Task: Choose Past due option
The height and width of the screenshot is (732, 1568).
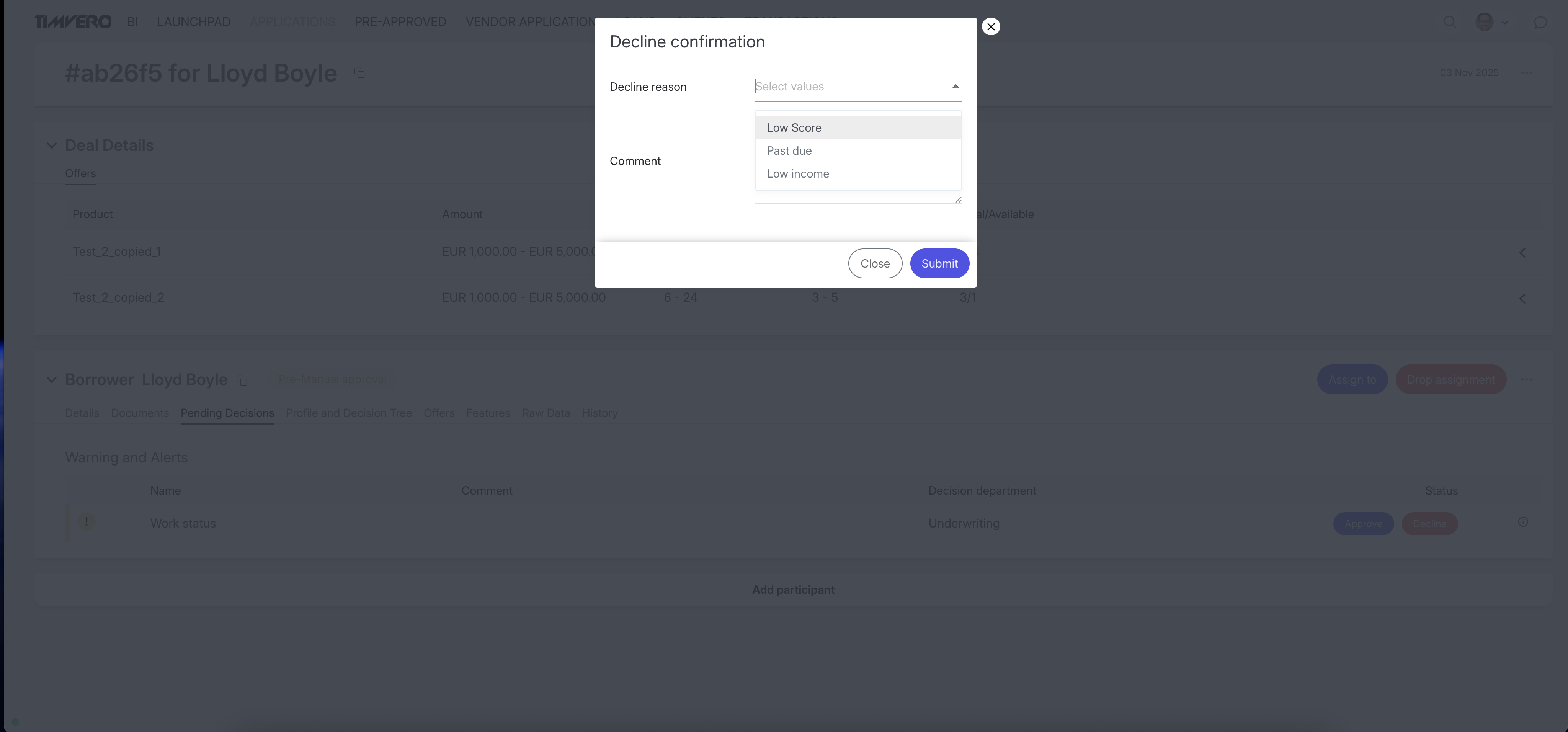Action: [789, 151]
